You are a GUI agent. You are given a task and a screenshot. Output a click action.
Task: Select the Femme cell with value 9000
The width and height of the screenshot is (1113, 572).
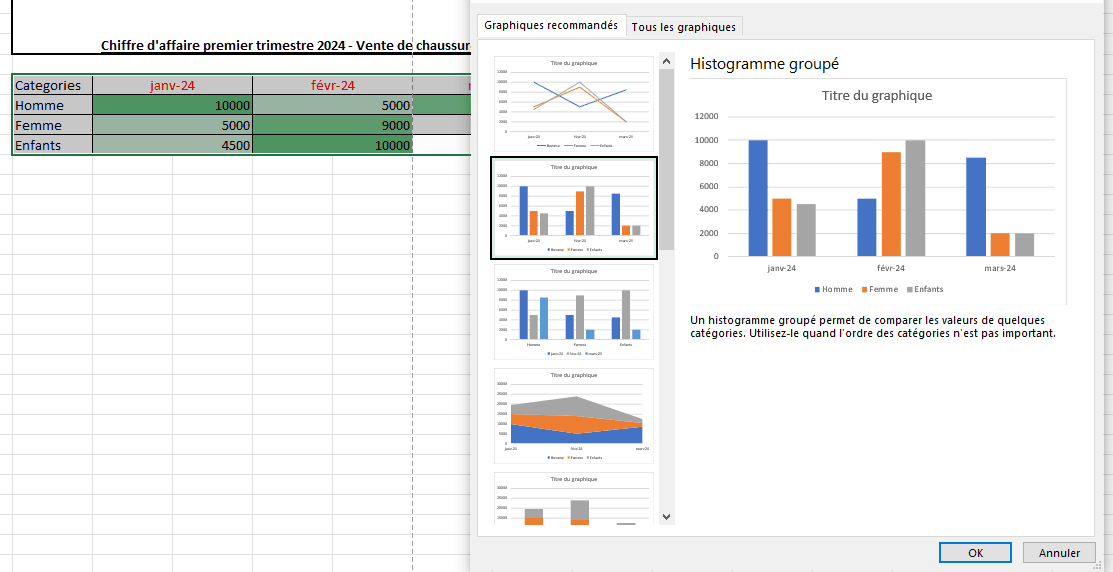click(332, 126)
